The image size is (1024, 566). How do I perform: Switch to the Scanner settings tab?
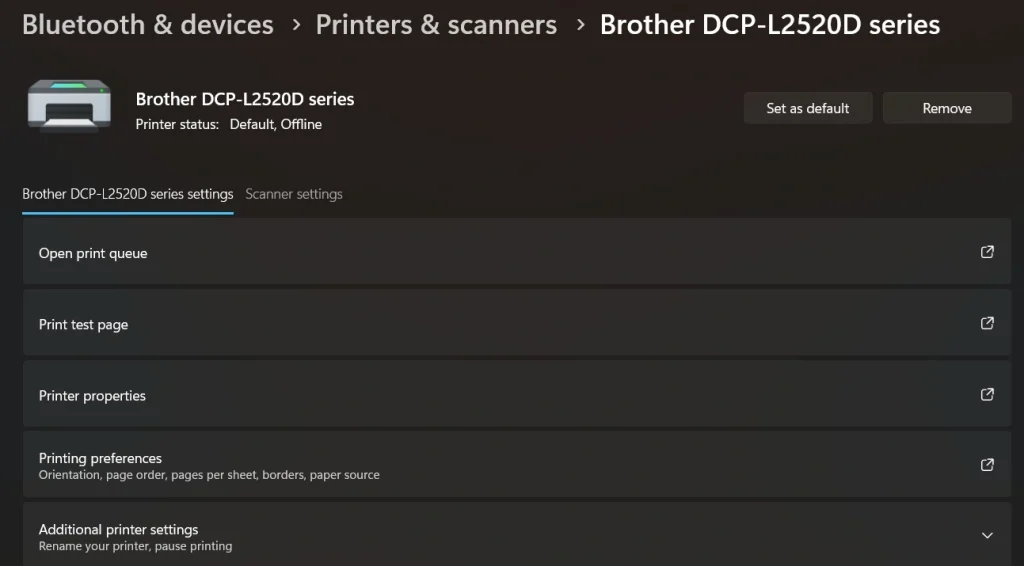point(294,194)
